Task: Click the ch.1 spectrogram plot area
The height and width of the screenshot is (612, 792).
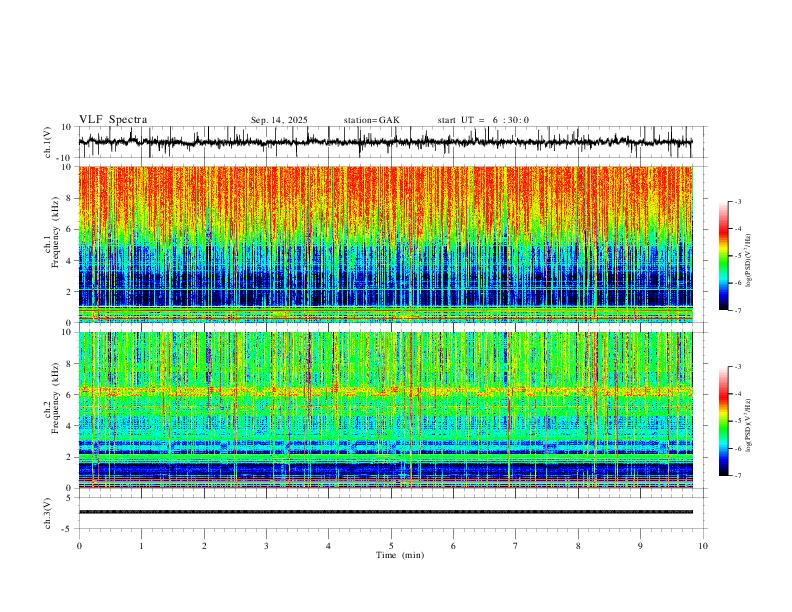Action: pos(386,244)
